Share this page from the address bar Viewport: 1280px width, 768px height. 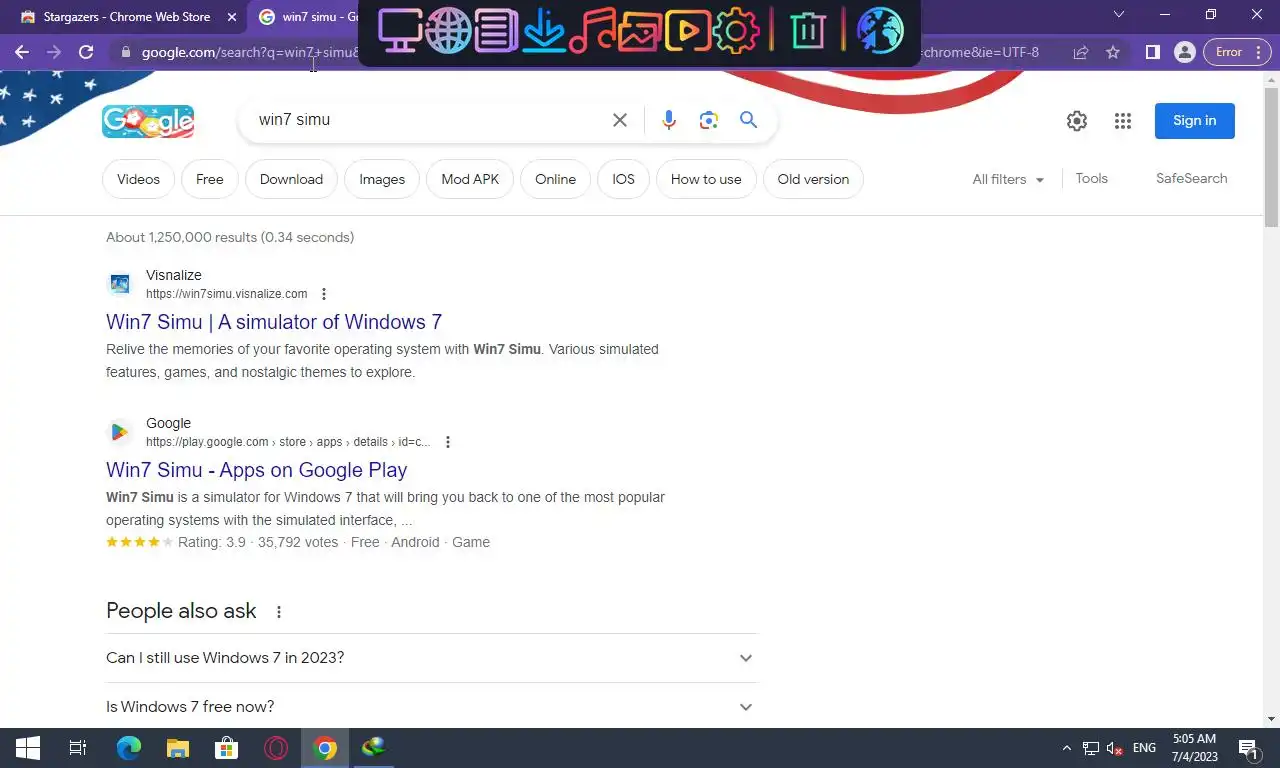[1081, 52]
